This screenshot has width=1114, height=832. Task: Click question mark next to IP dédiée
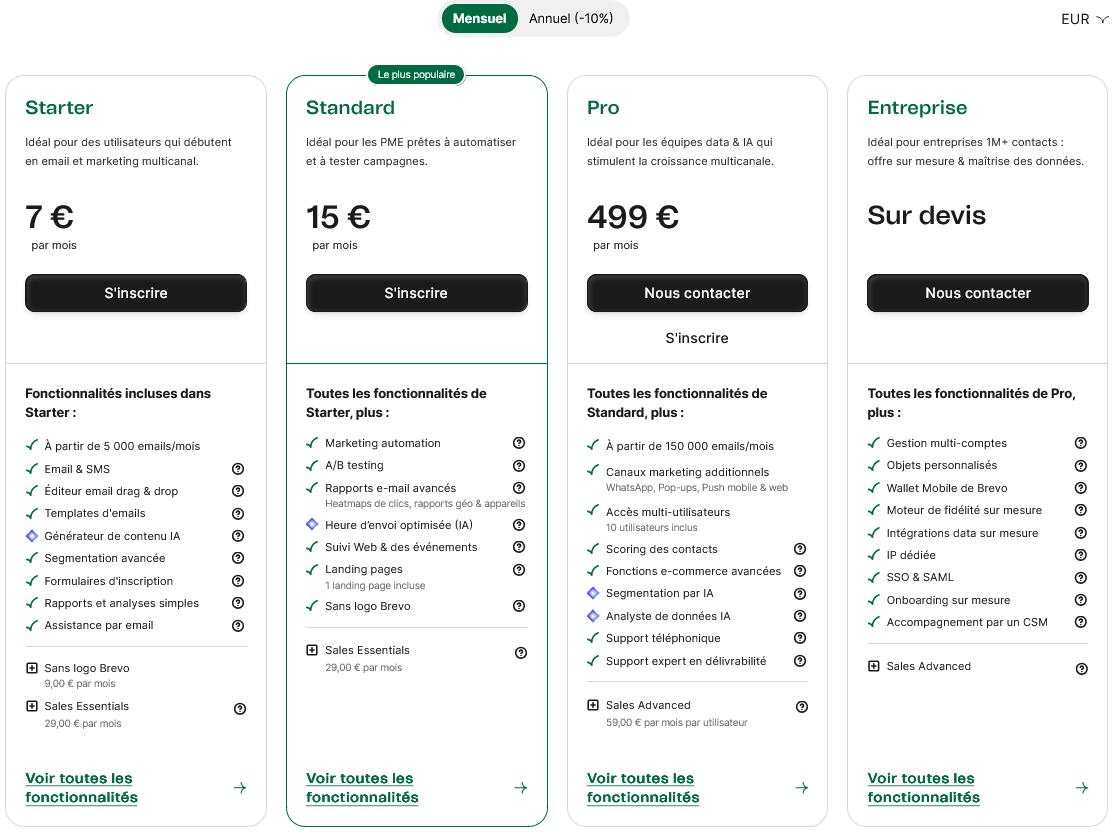1081,555
